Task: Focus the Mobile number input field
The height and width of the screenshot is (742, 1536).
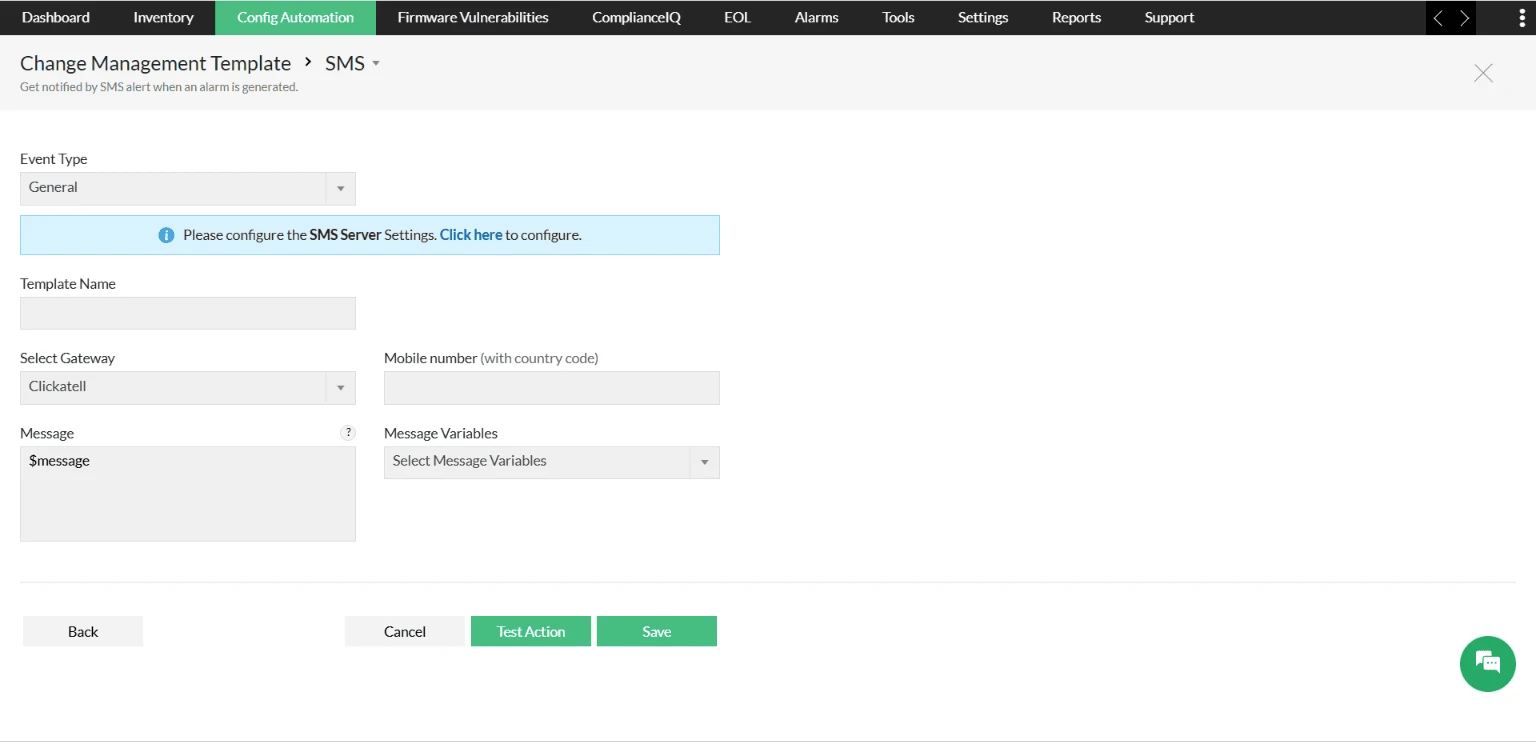Action: pos(552,388)
